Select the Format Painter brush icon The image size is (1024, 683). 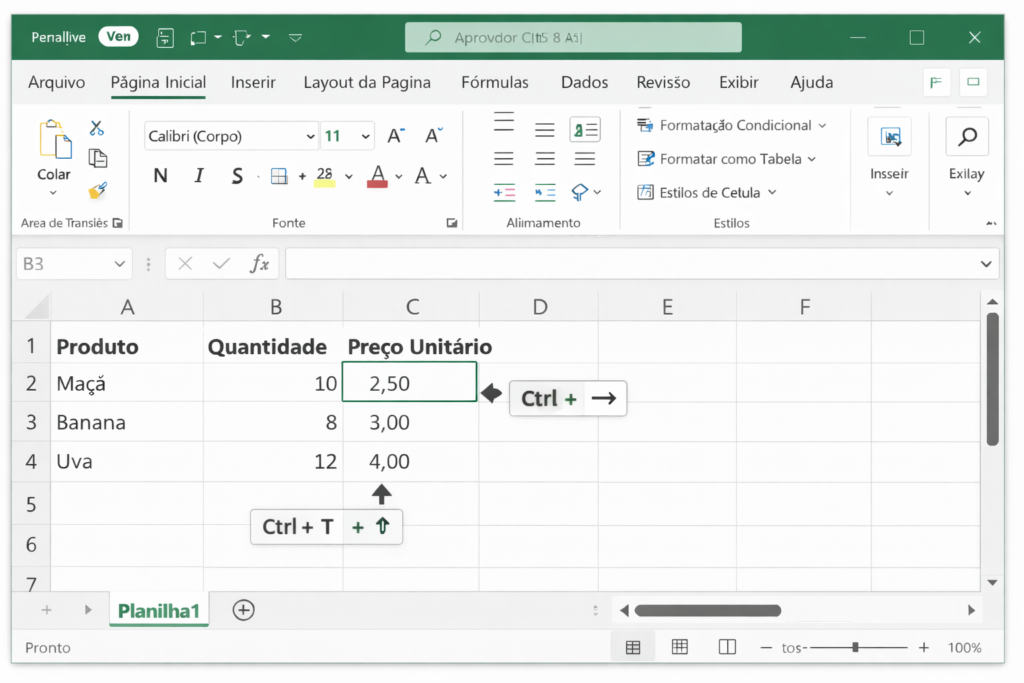[97, 190]
